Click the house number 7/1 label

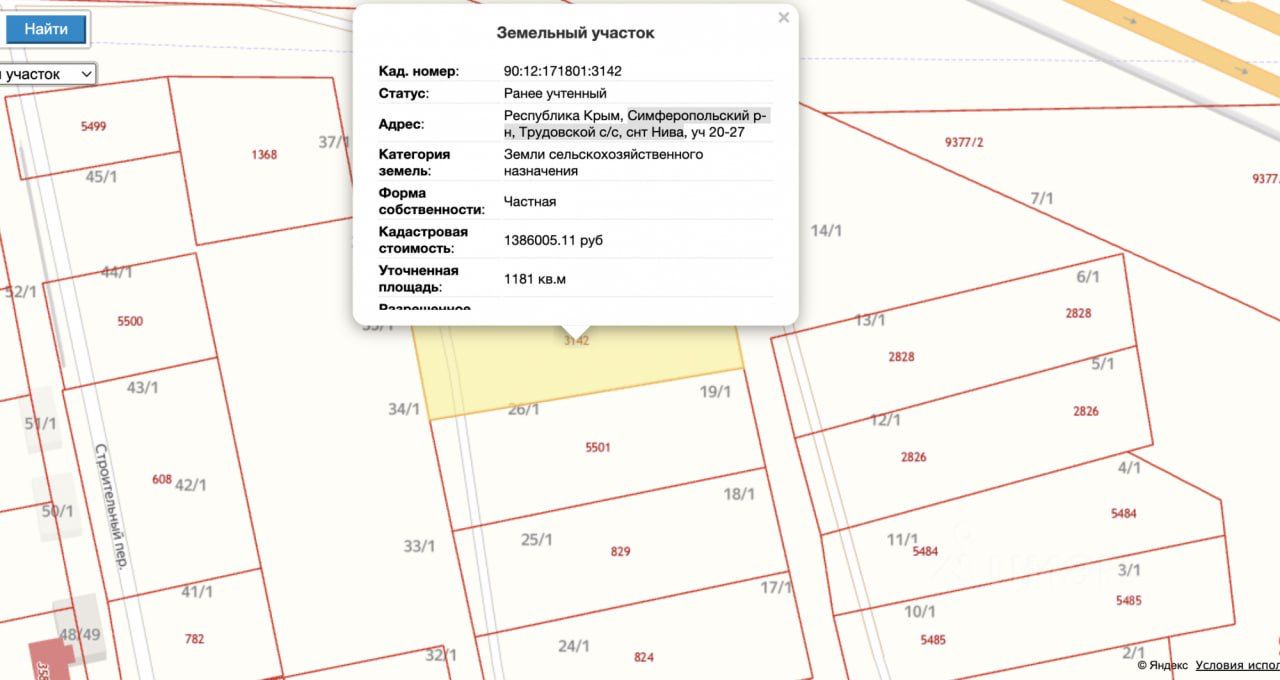pyautogui.click(x=1042, y=198)
